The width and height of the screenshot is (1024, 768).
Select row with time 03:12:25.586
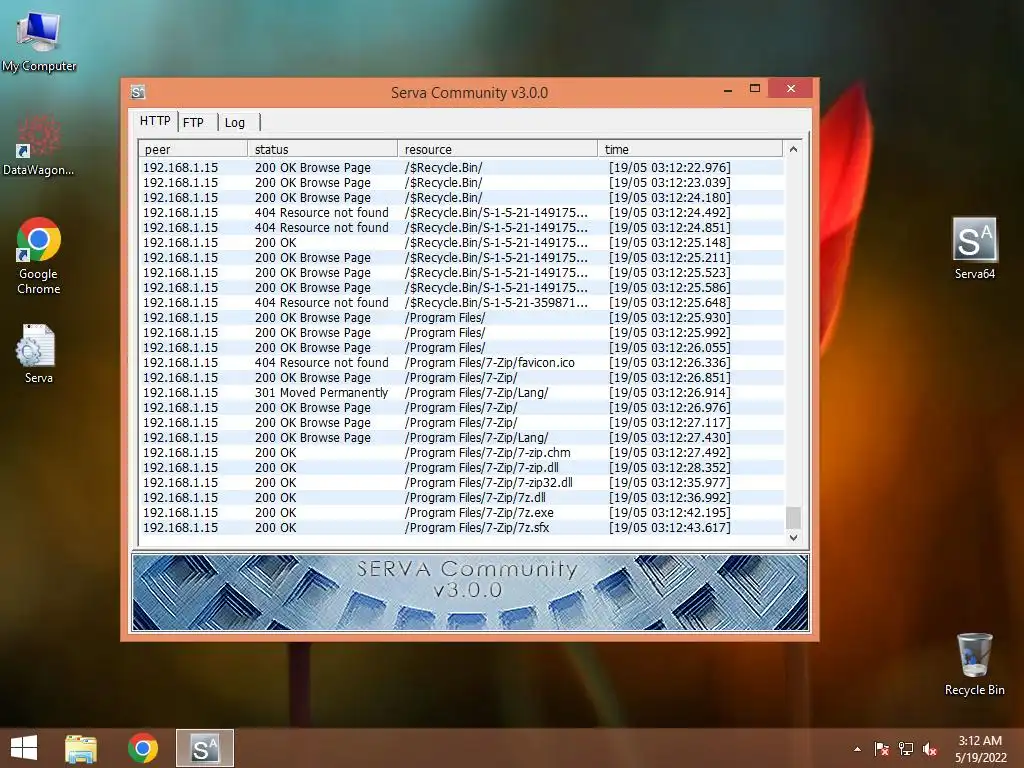[462, 287]
